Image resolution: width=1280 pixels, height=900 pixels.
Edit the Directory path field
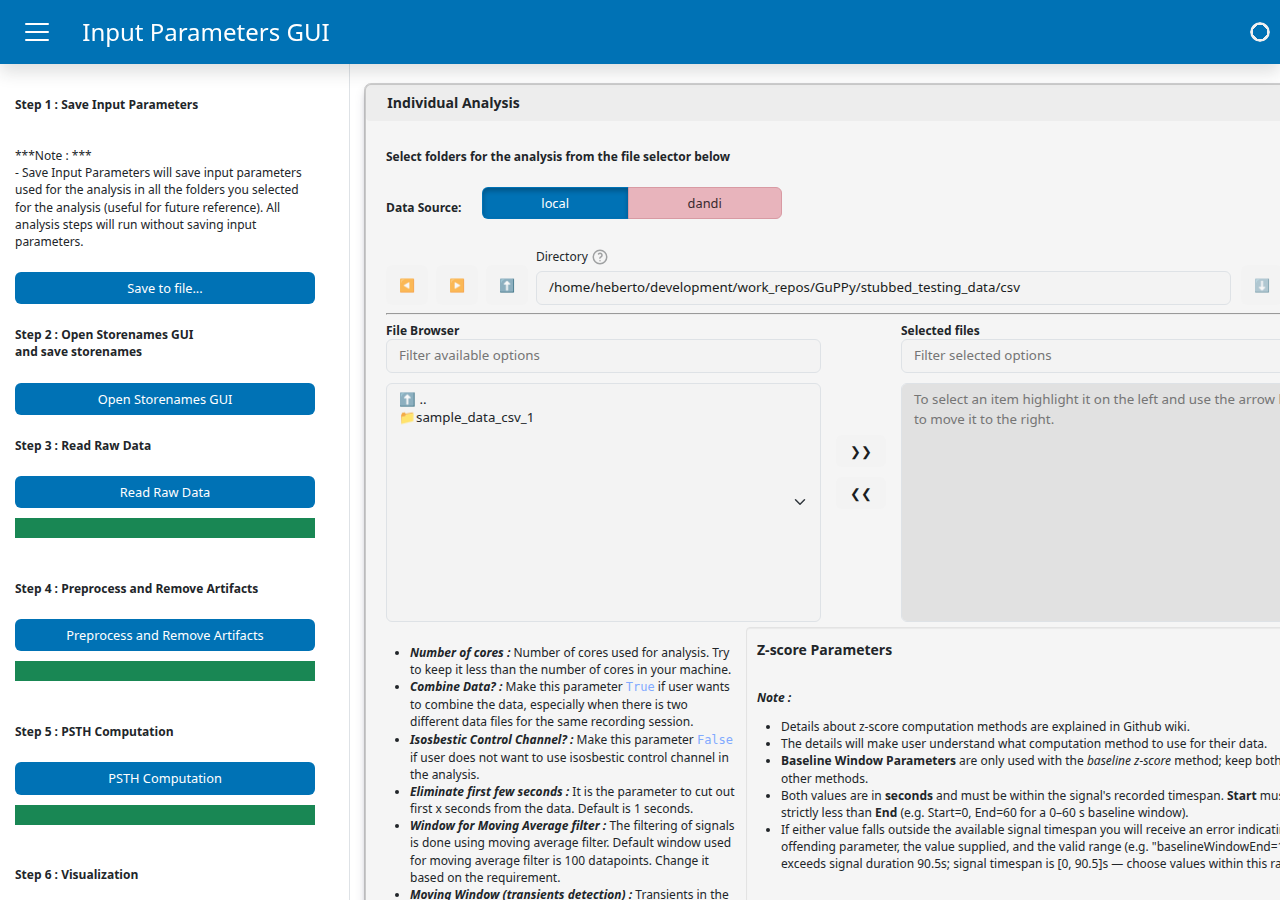(x=883, y=288)
